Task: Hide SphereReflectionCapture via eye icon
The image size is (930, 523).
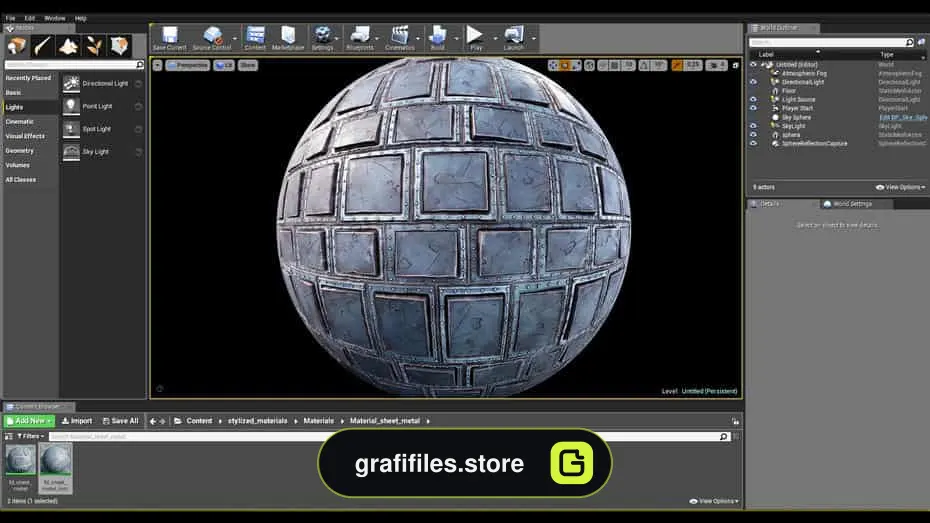Action: pyautogui.click(x=753, y=143)
